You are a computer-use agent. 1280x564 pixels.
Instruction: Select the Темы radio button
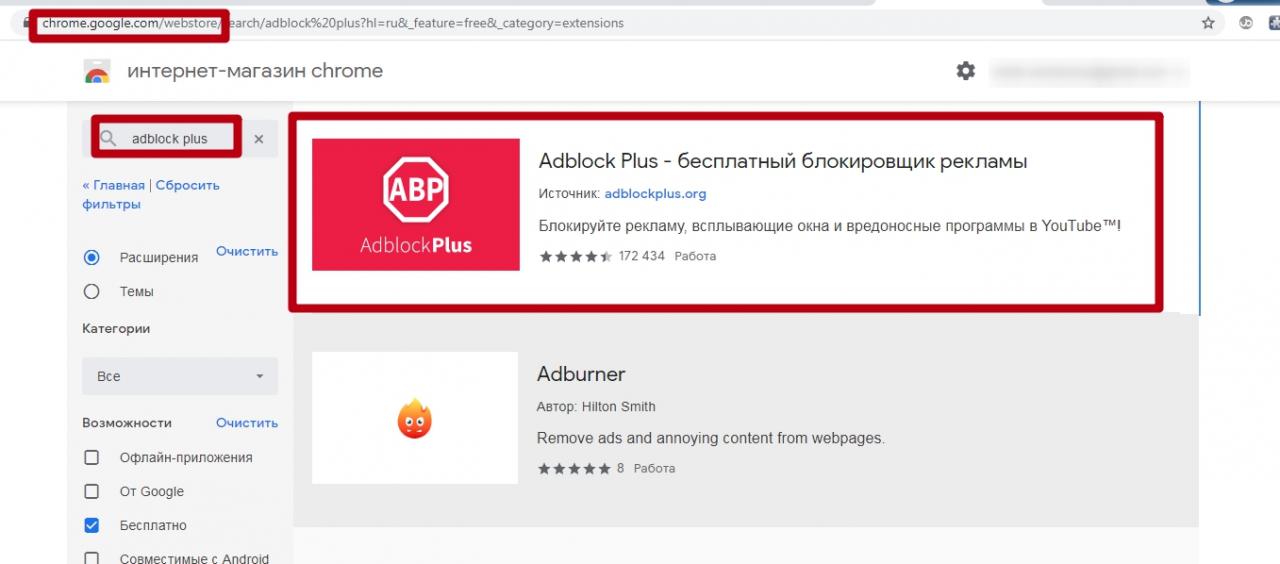(x=92, y=292)
